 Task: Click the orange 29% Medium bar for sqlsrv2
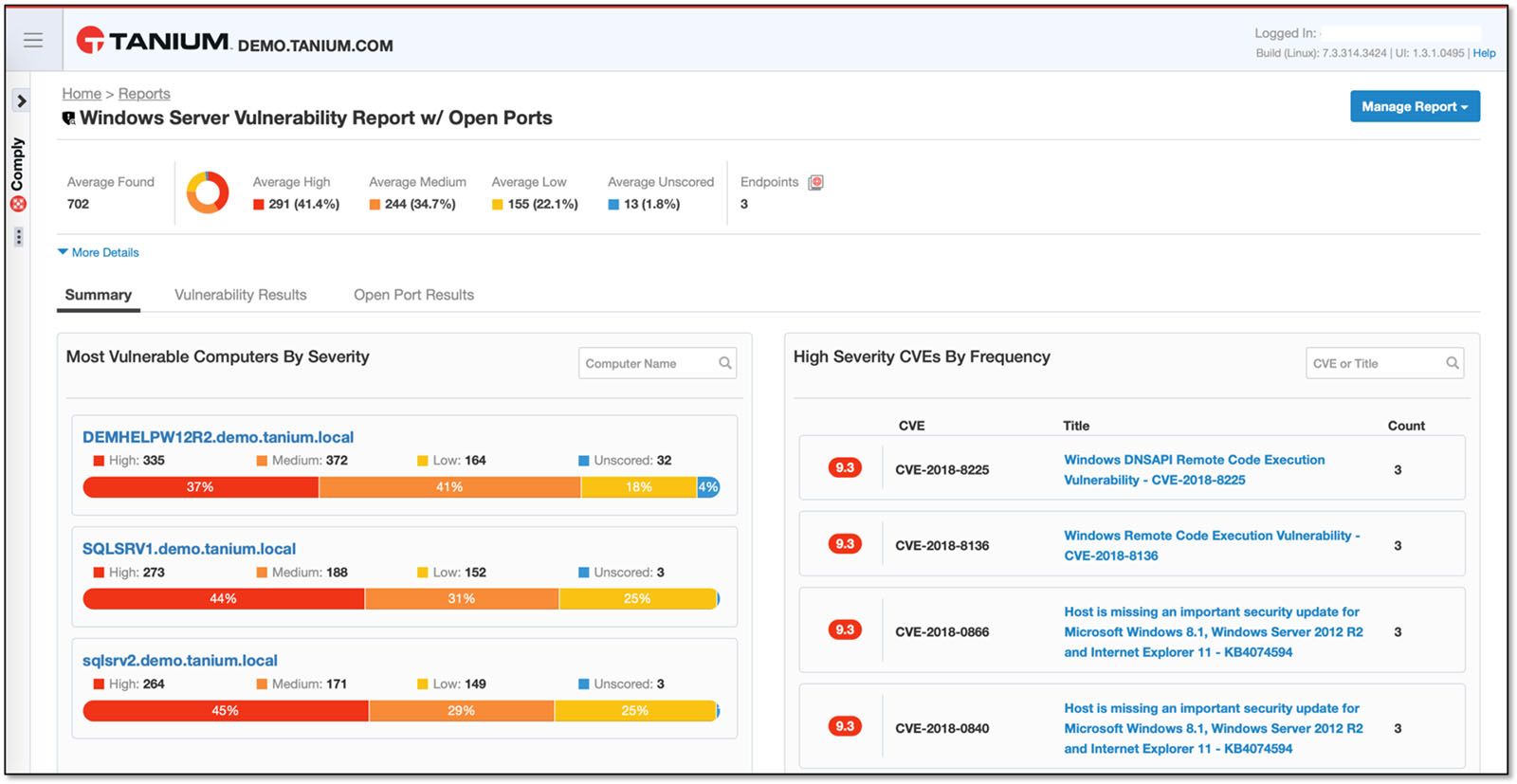(x=461, y=711)
